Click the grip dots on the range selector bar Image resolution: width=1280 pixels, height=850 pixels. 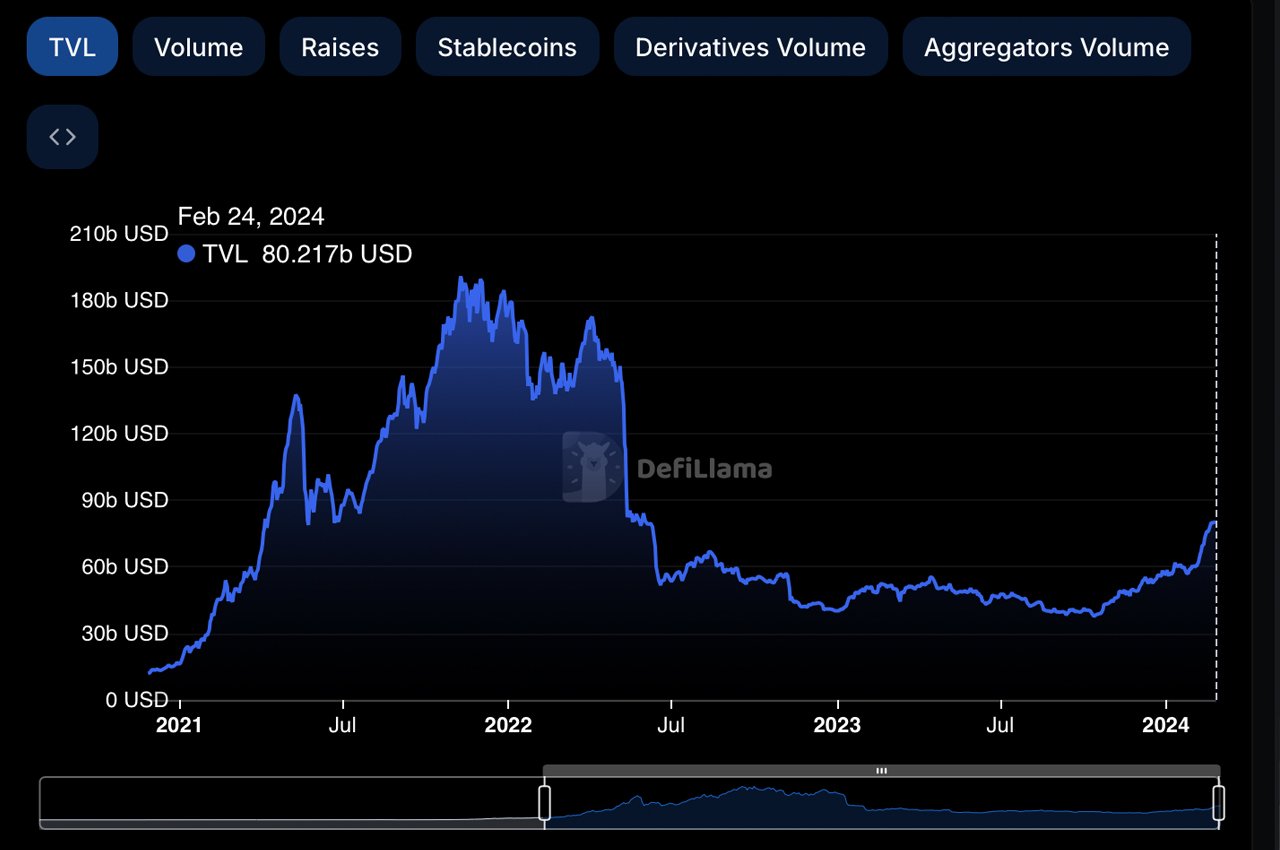pyautogui.click(x=881, y=770)
